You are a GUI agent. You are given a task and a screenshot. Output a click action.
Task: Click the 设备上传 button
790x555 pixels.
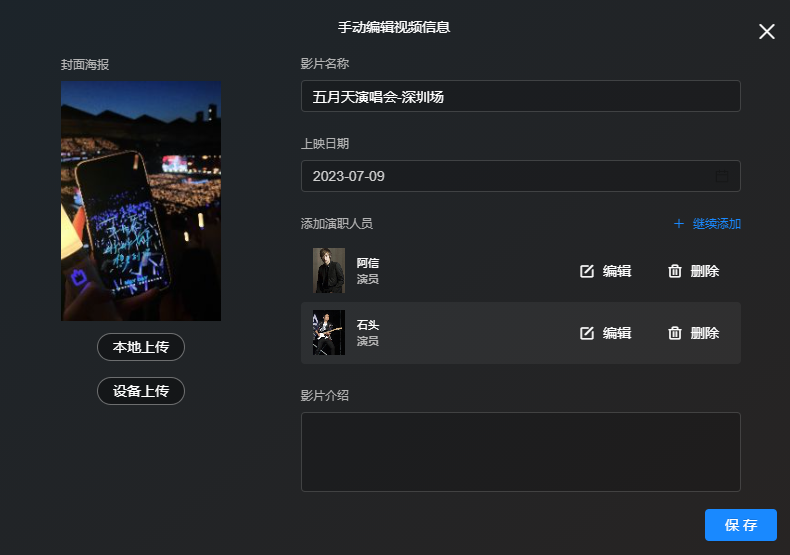pyautogui.click(x=141, y=391)
